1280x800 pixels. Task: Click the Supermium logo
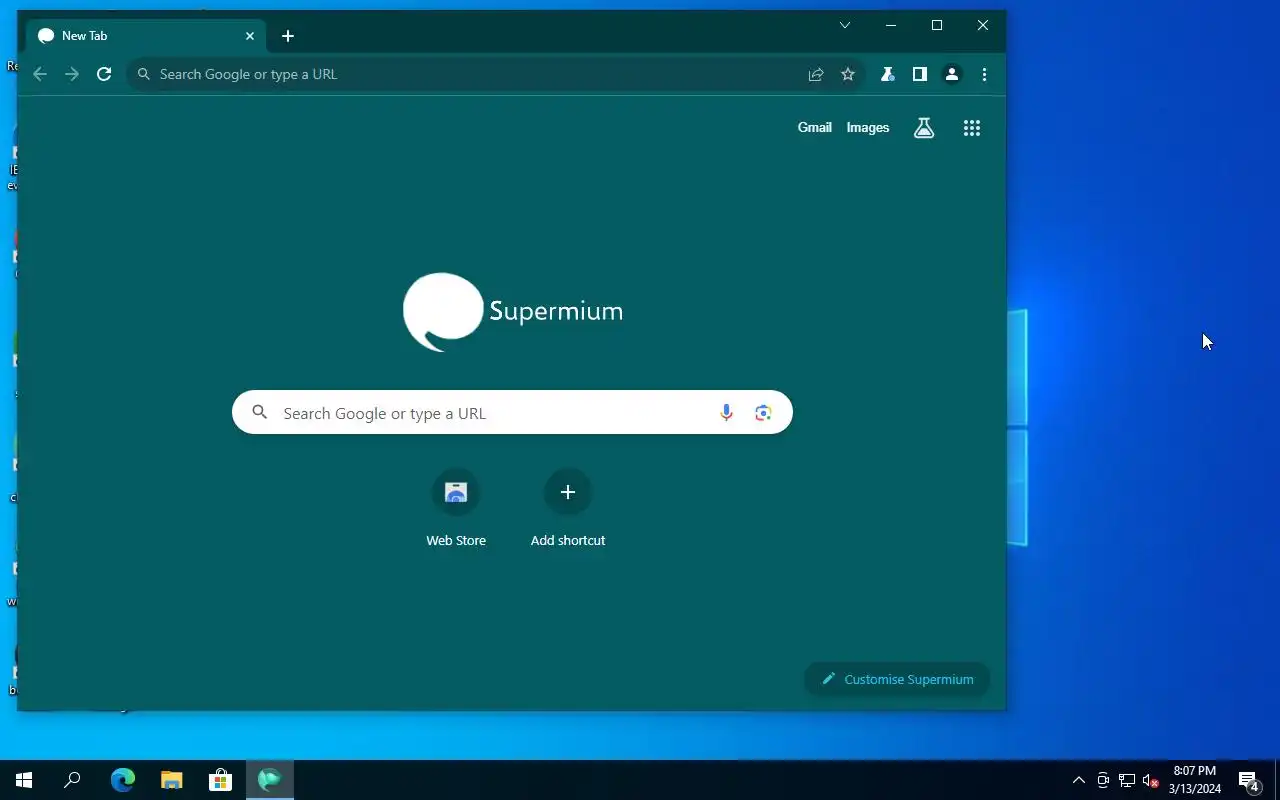(513, 312)
